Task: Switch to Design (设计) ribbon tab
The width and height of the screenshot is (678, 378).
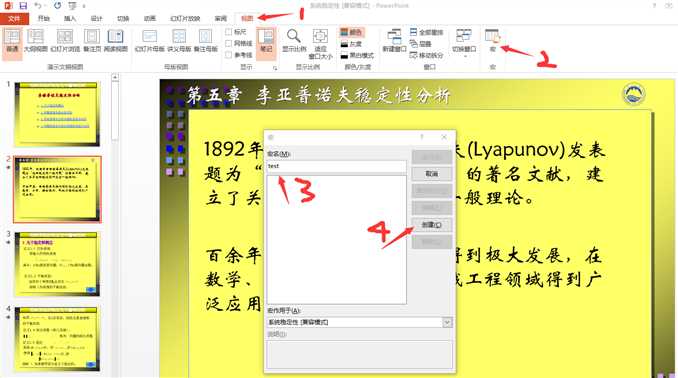Action: [96, 19]
